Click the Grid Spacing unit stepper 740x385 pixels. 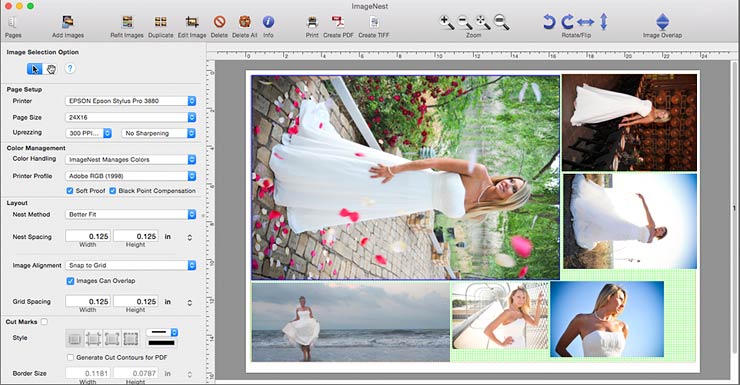coord(190,302)
